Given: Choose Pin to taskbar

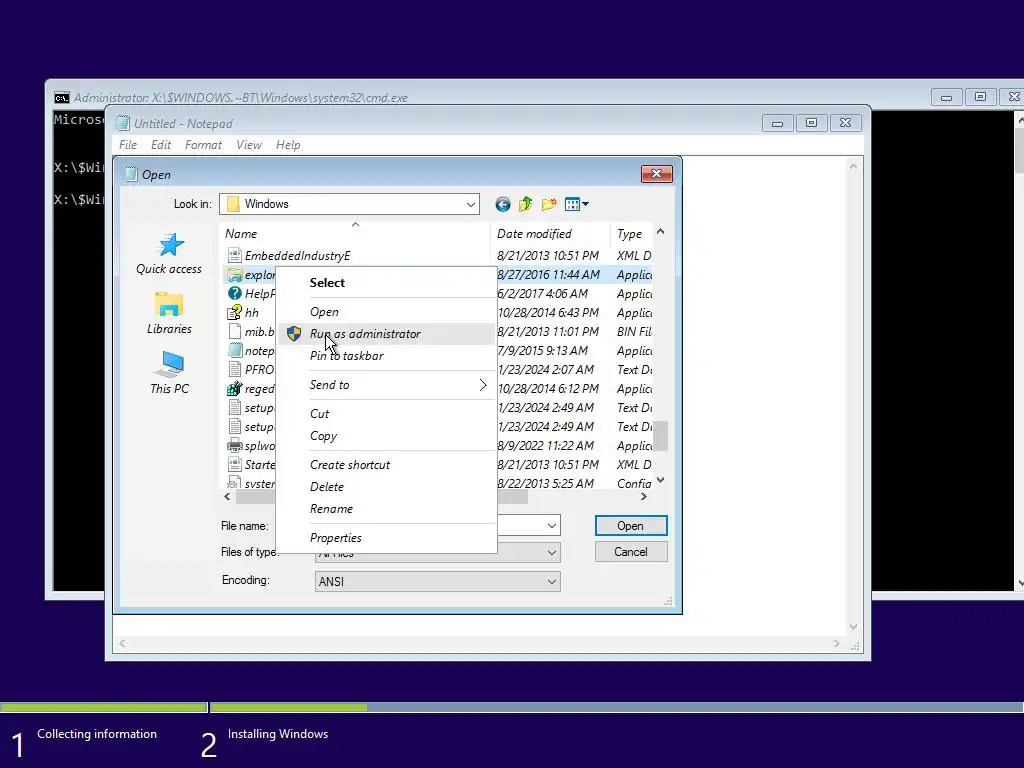Looking at the screenshot, I should [x=386, y=356].
